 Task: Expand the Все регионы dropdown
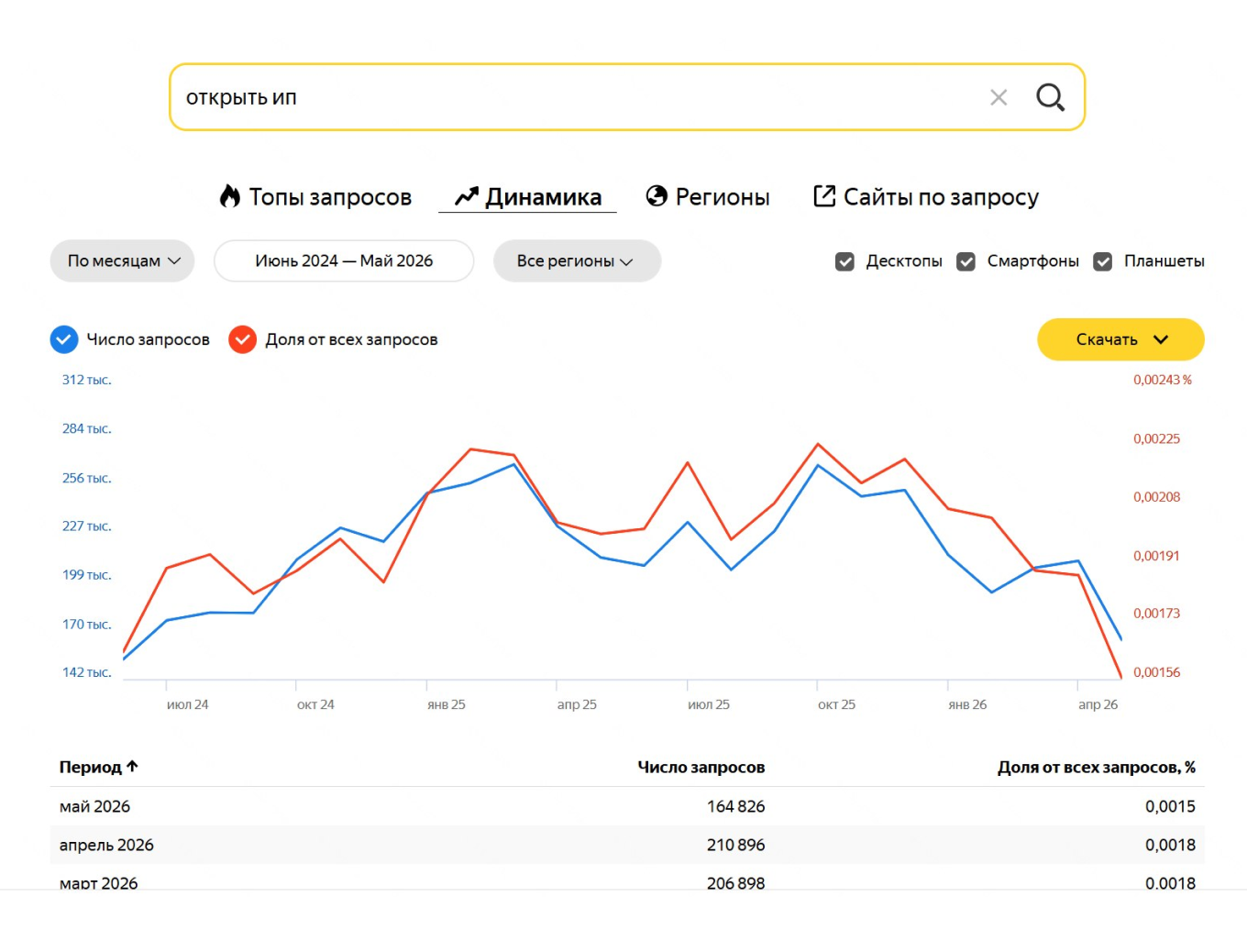coord(577,260)
